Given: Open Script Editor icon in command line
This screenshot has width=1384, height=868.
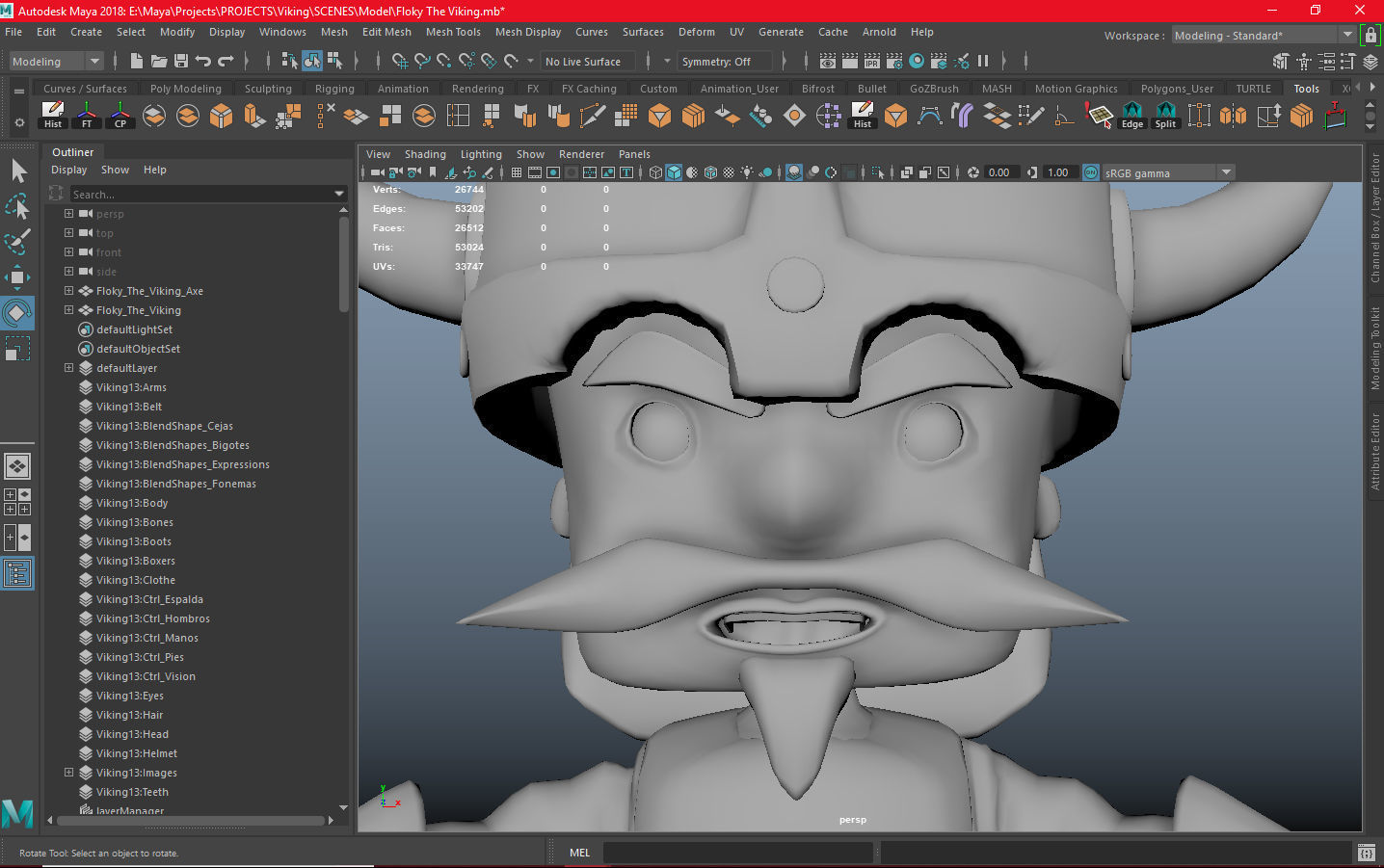Looking at the screenshot, I should 1366,853.
